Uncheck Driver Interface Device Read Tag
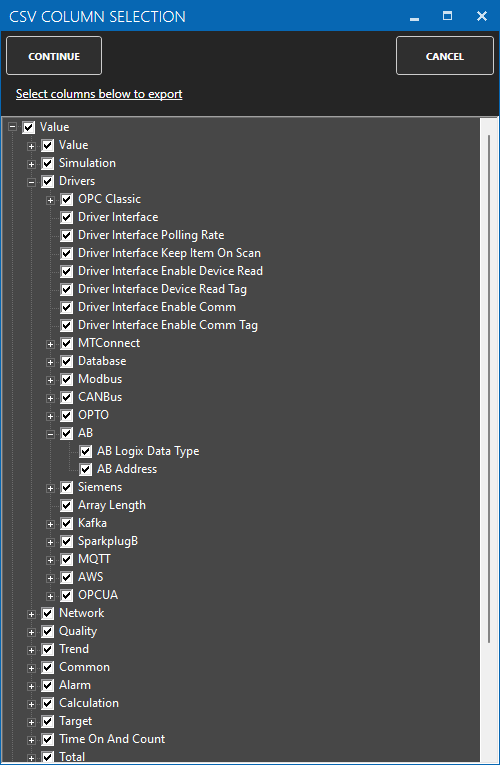This screenshot has height=765, width=500. (67, 290)
